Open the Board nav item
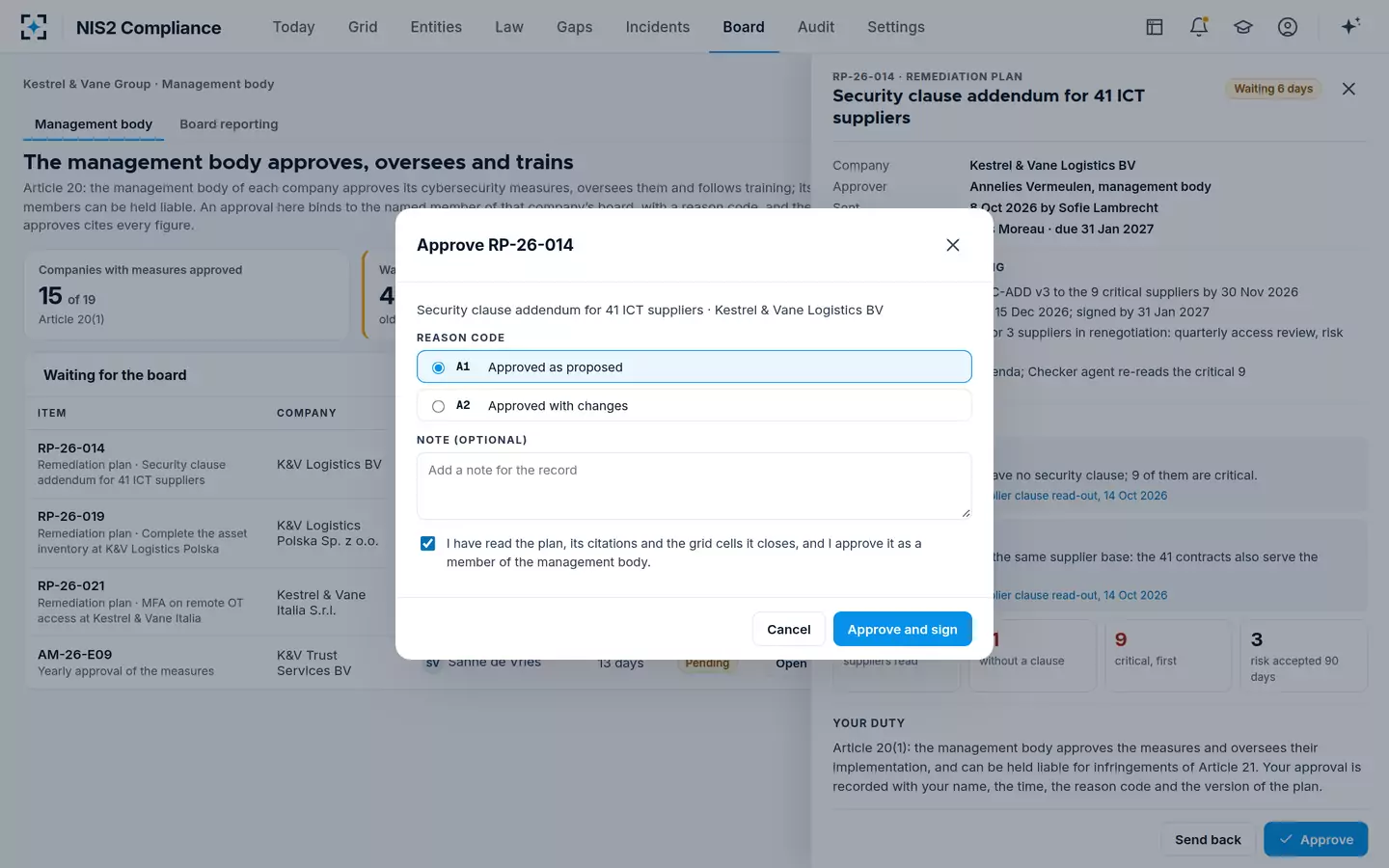Image resolution: width=1389 pixels, height=868 pixels. [x=744, y=27]
